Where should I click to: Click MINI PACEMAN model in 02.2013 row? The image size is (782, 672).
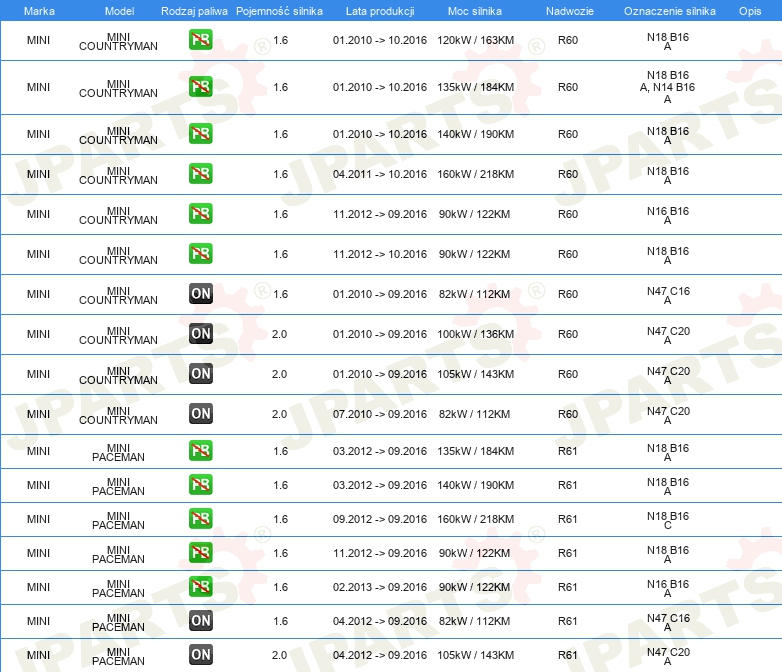coord(118,588)
